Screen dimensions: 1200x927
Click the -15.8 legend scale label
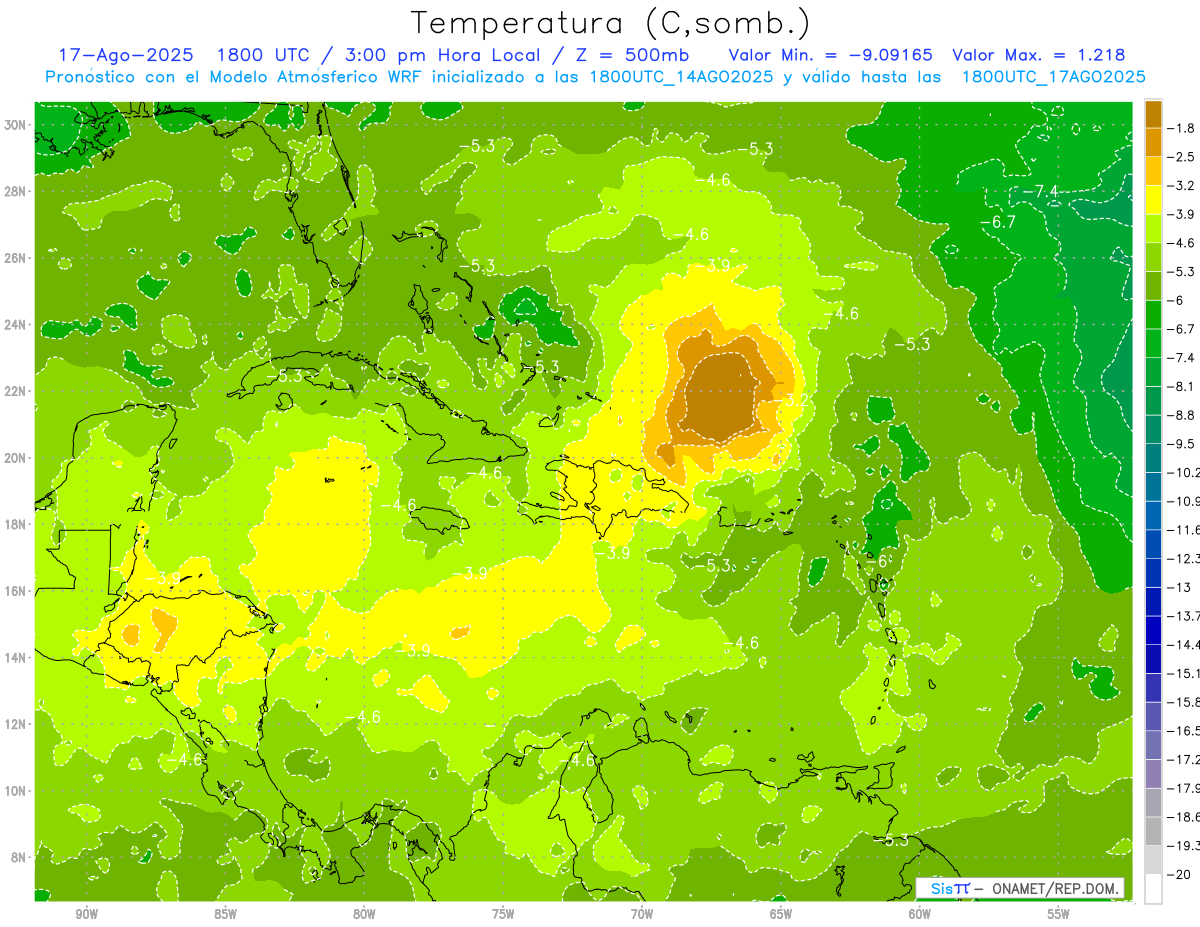point(1183,701)
